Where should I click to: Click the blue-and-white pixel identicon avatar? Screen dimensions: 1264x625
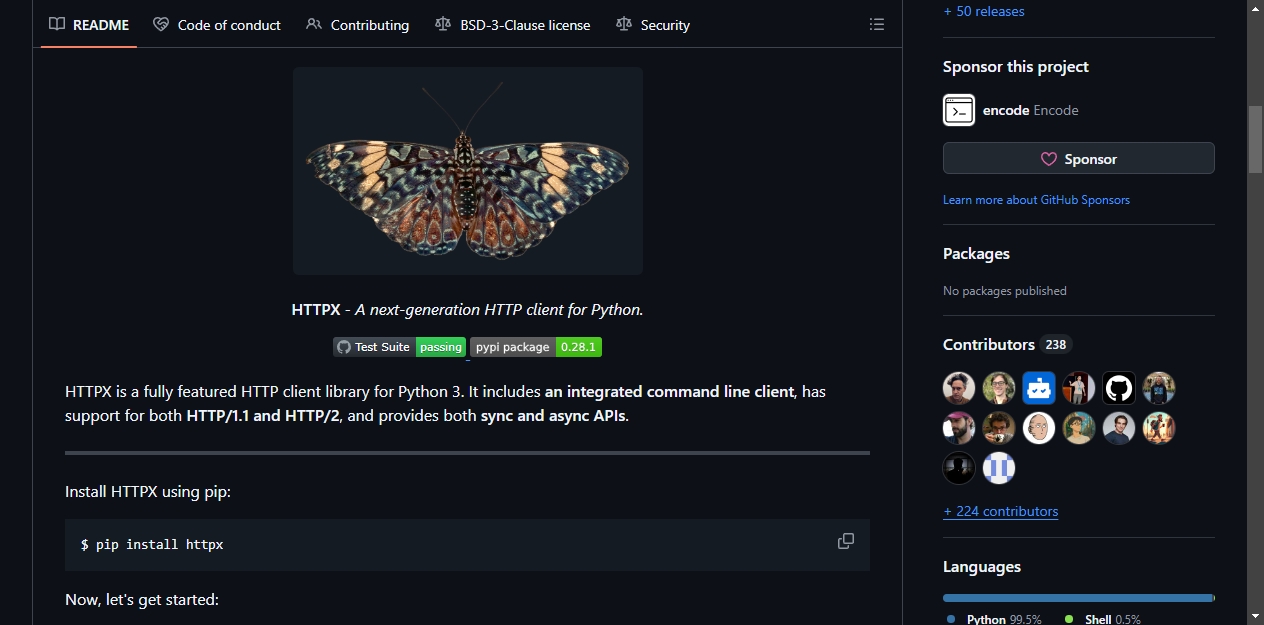tap(999, 468)
